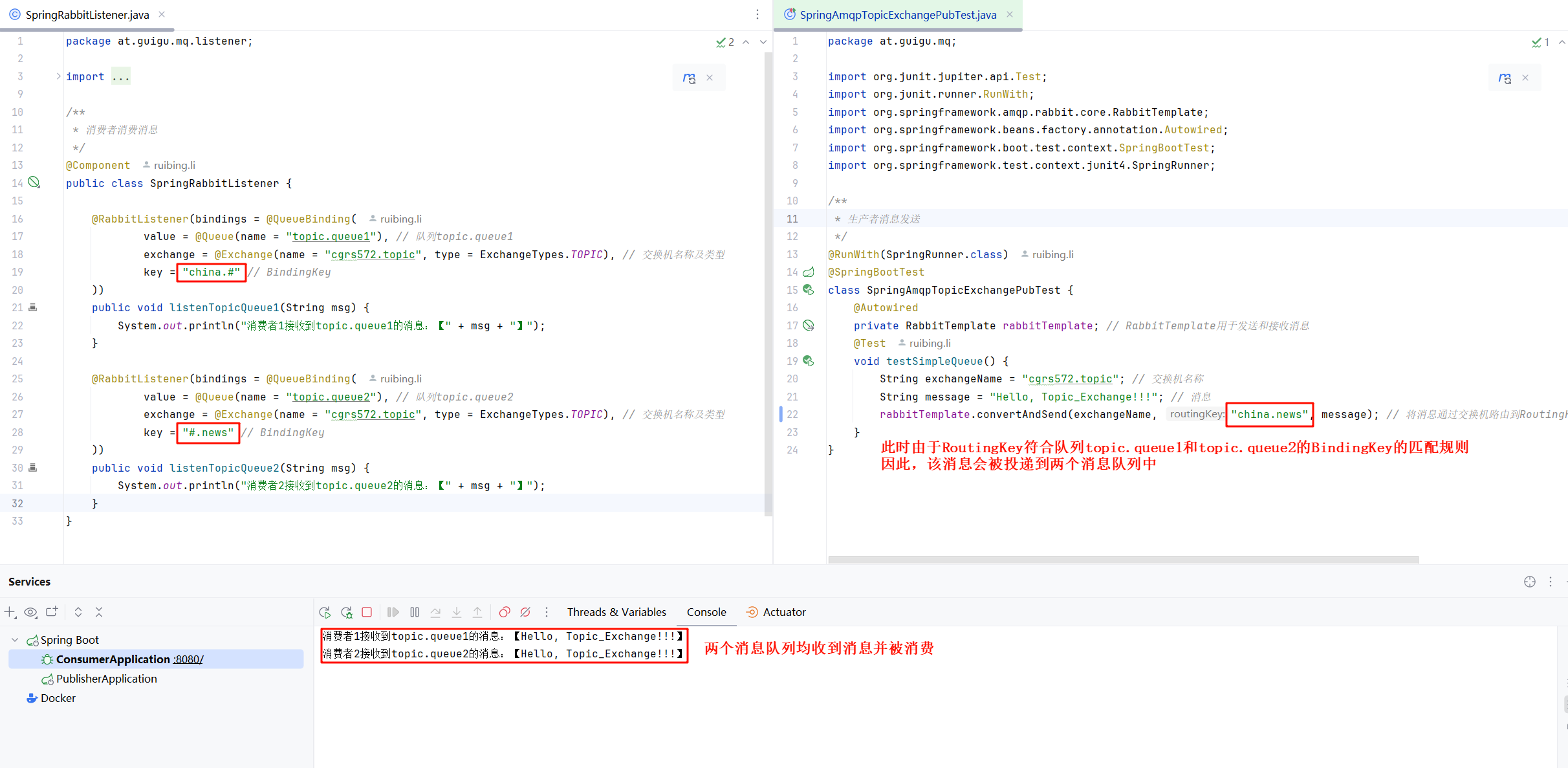Stop the running ConsumerApplication service
The height and width of the screenshot is (768, 1568).
point(367,612)
